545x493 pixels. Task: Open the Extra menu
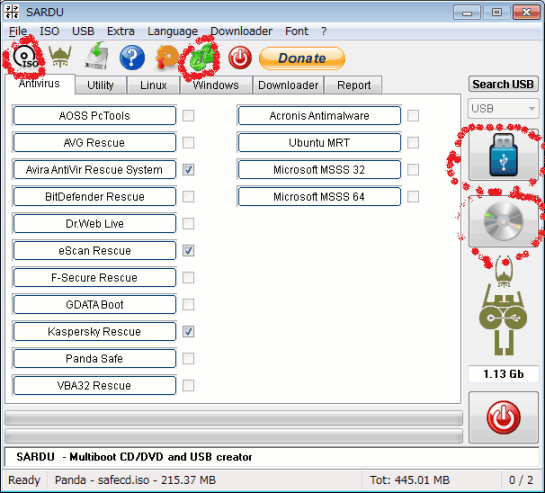(x=121, y=31)
